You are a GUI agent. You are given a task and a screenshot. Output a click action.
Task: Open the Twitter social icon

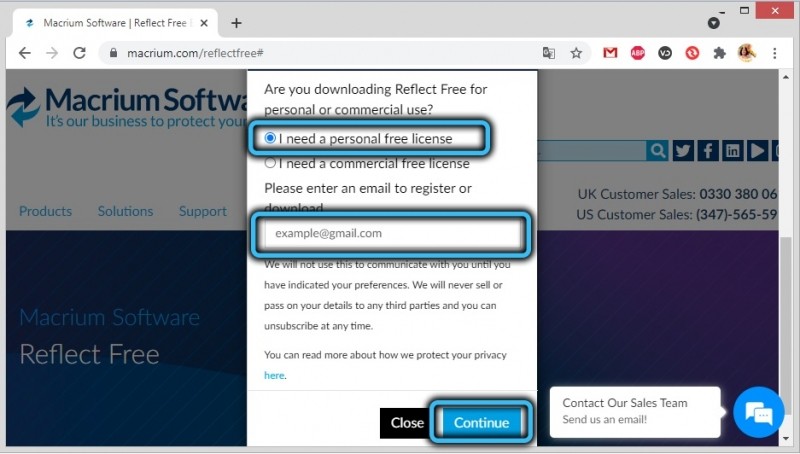683,150
